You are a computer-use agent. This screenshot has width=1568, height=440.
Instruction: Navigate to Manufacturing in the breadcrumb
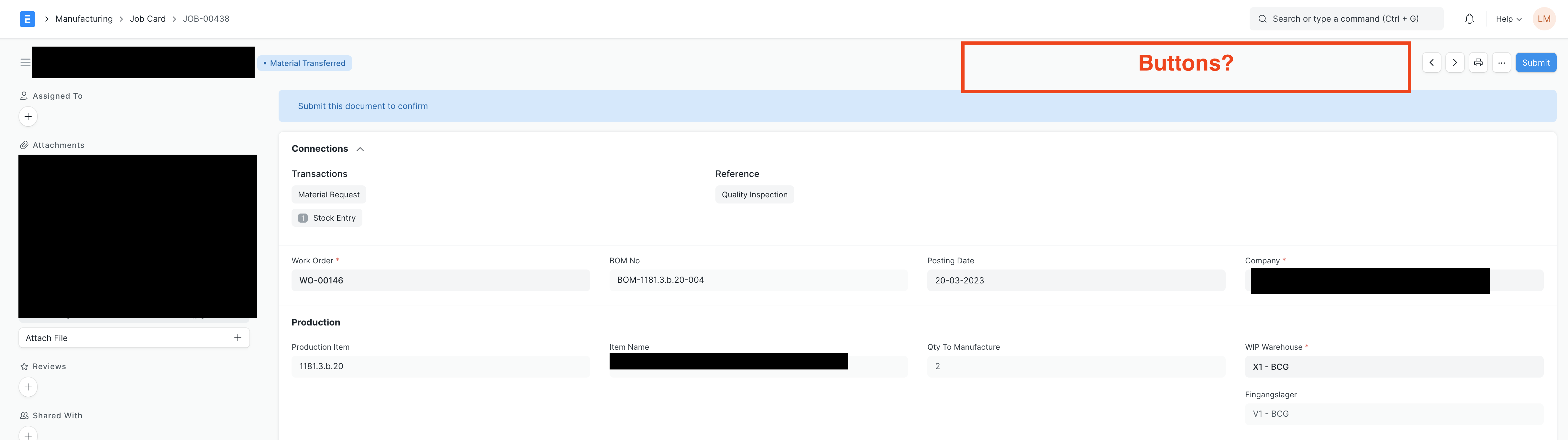pyautogui.click(x=84, y=18)
